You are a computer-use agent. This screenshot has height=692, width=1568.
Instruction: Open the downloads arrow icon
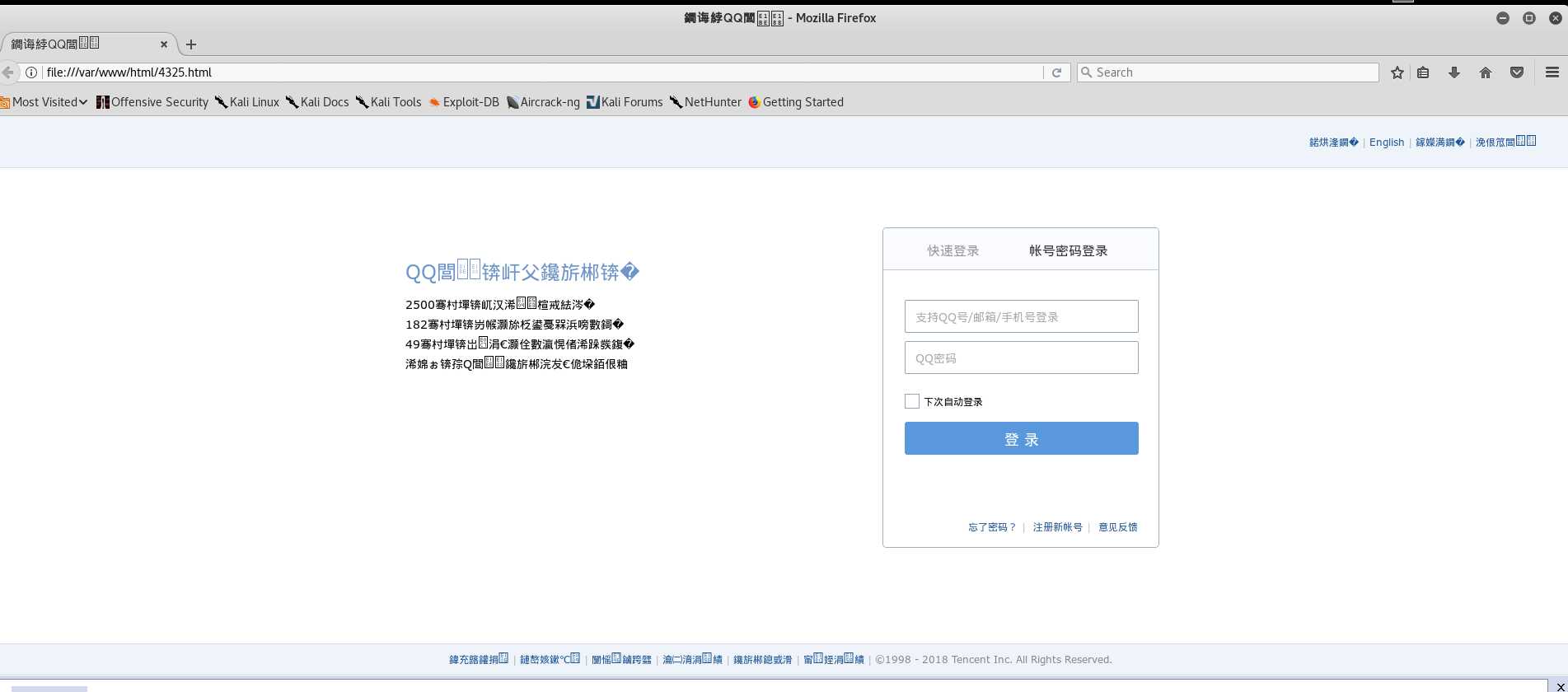(1454, 72)
